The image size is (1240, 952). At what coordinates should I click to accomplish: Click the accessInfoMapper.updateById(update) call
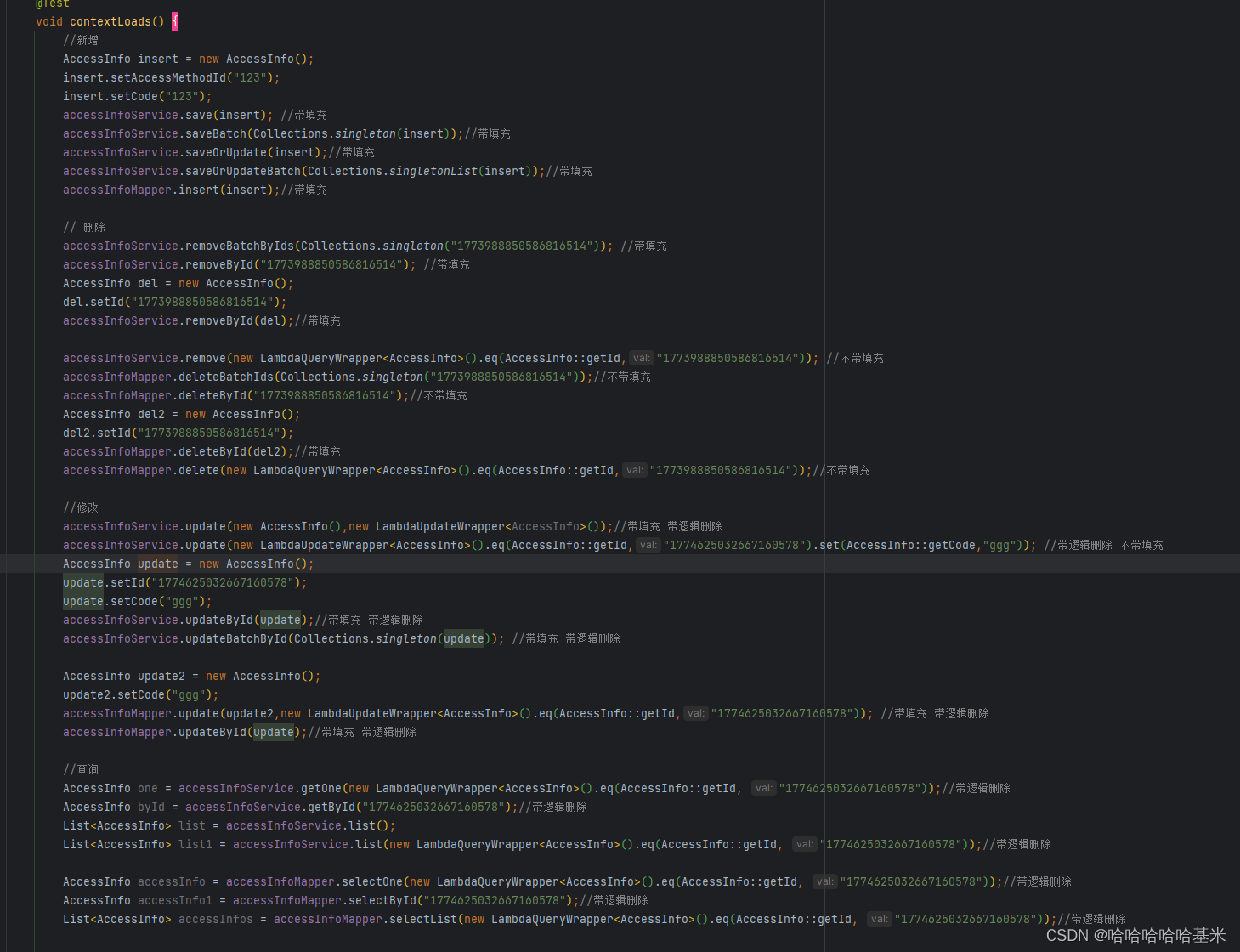[185, 732]
